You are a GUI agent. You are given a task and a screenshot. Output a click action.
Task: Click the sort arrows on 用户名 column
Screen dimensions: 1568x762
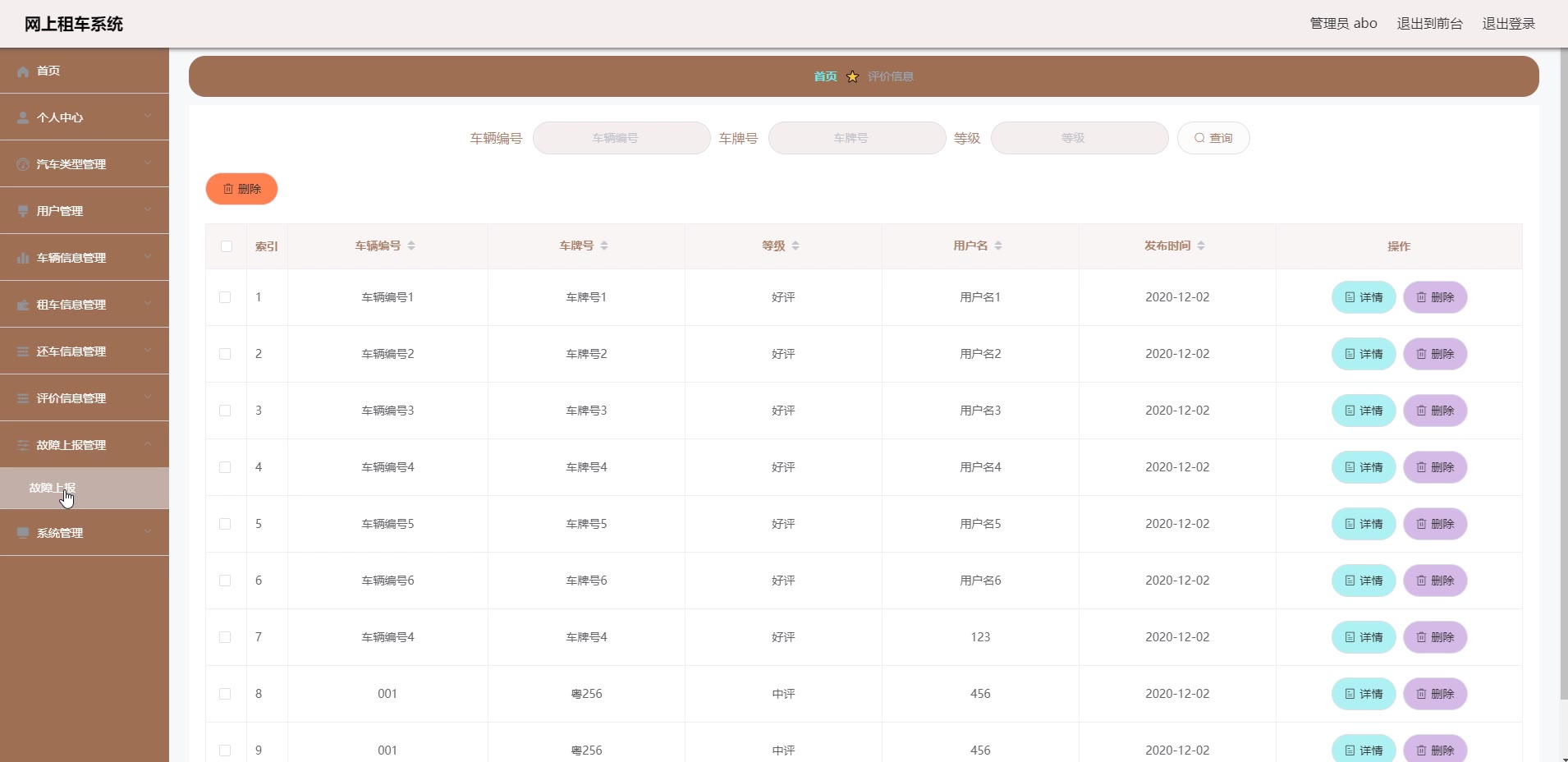coord(998,246)
